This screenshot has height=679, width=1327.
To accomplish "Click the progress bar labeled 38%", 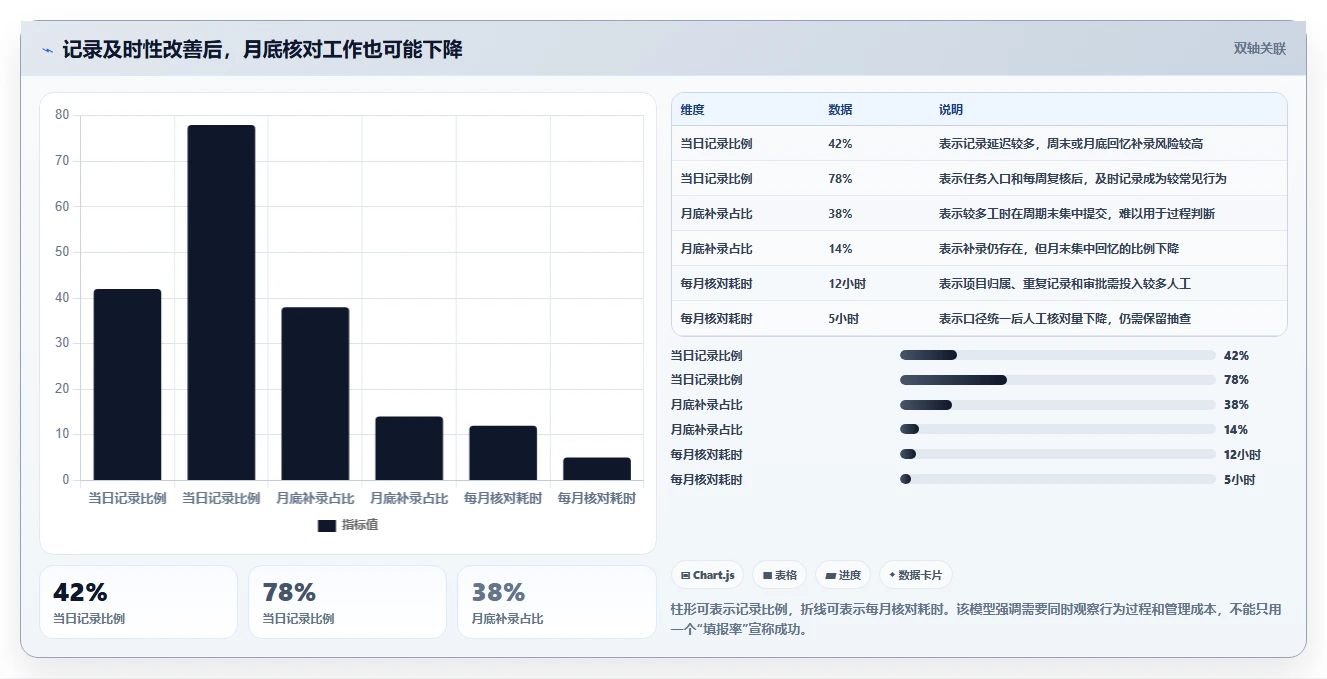I will [x=1058, y=405].
